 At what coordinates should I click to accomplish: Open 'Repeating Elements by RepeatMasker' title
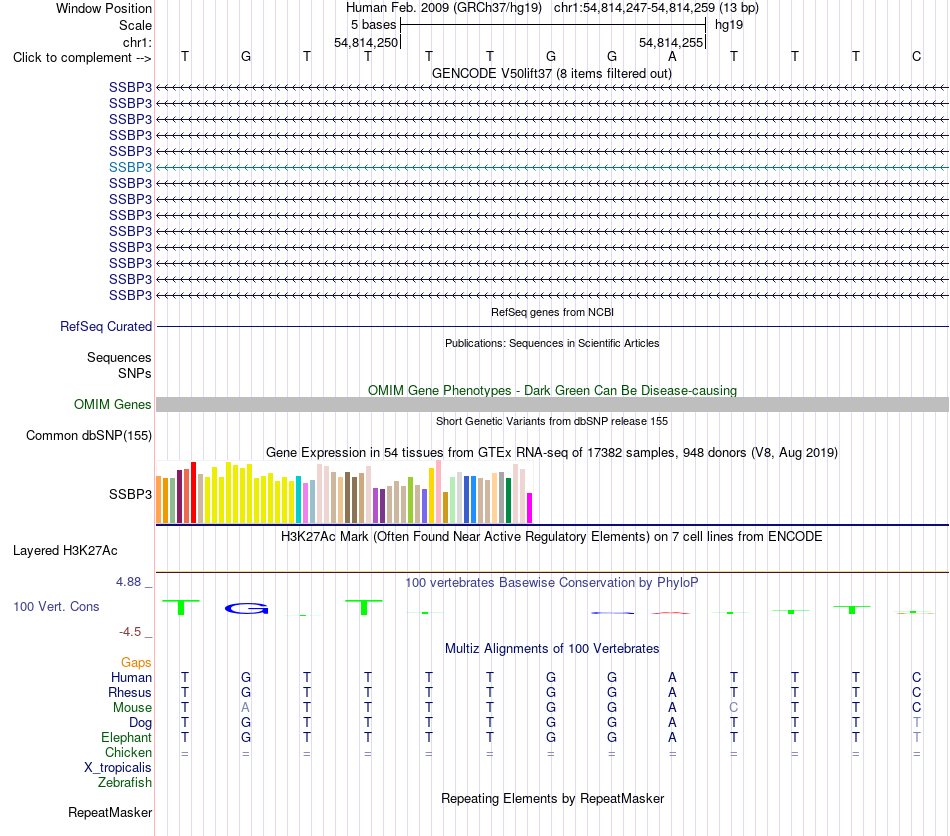(552, 798)
